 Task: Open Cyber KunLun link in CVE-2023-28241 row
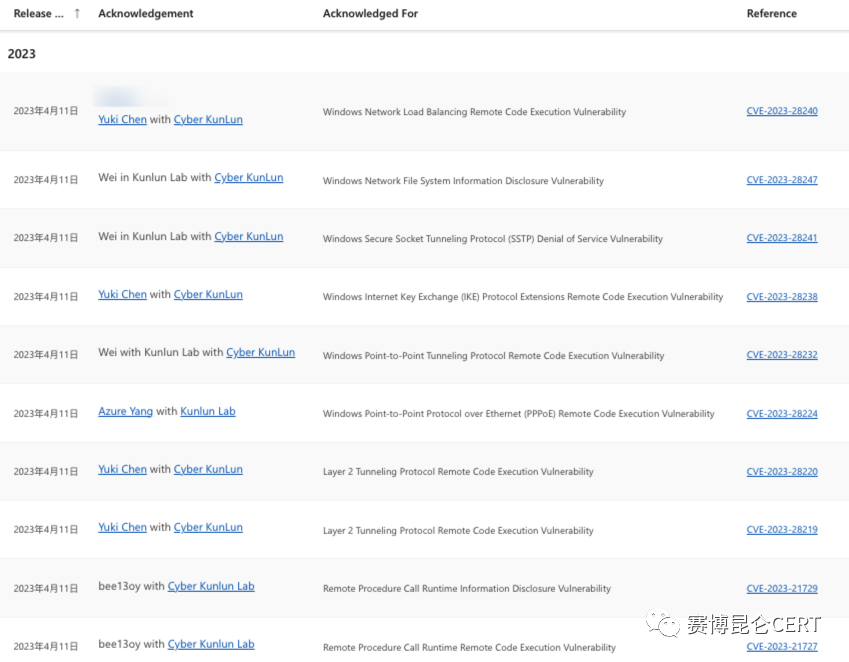coord(249,237)
